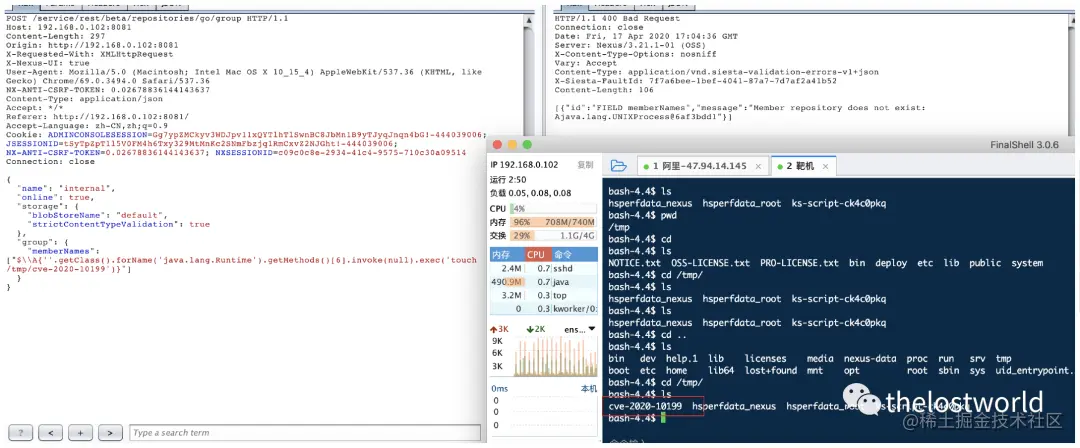
Task: Click the '/tmp' pwd output in terminal
Action: pos(619,227)
